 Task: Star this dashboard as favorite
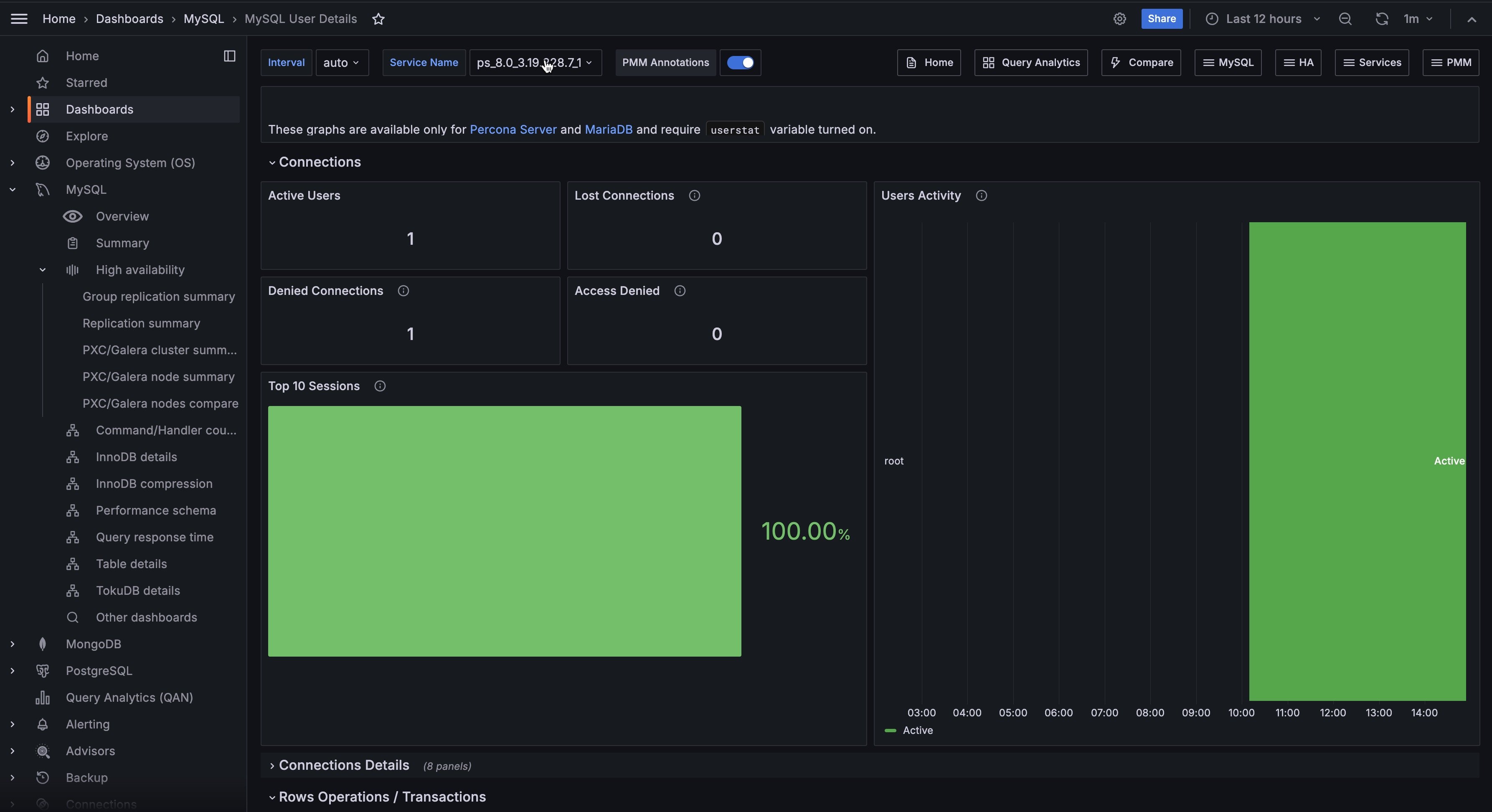378,19
